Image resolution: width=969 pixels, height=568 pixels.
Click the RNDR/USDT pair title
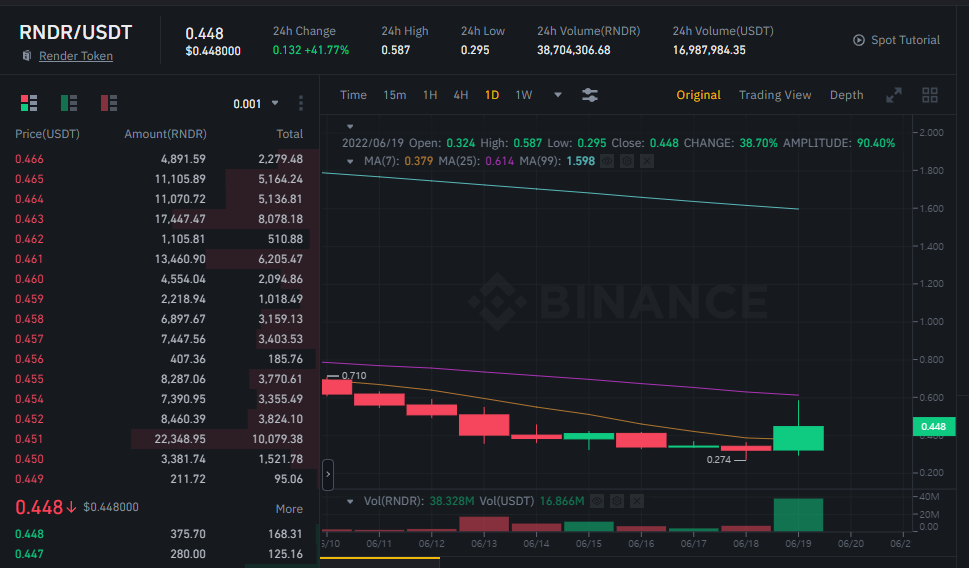coord(75,32)
